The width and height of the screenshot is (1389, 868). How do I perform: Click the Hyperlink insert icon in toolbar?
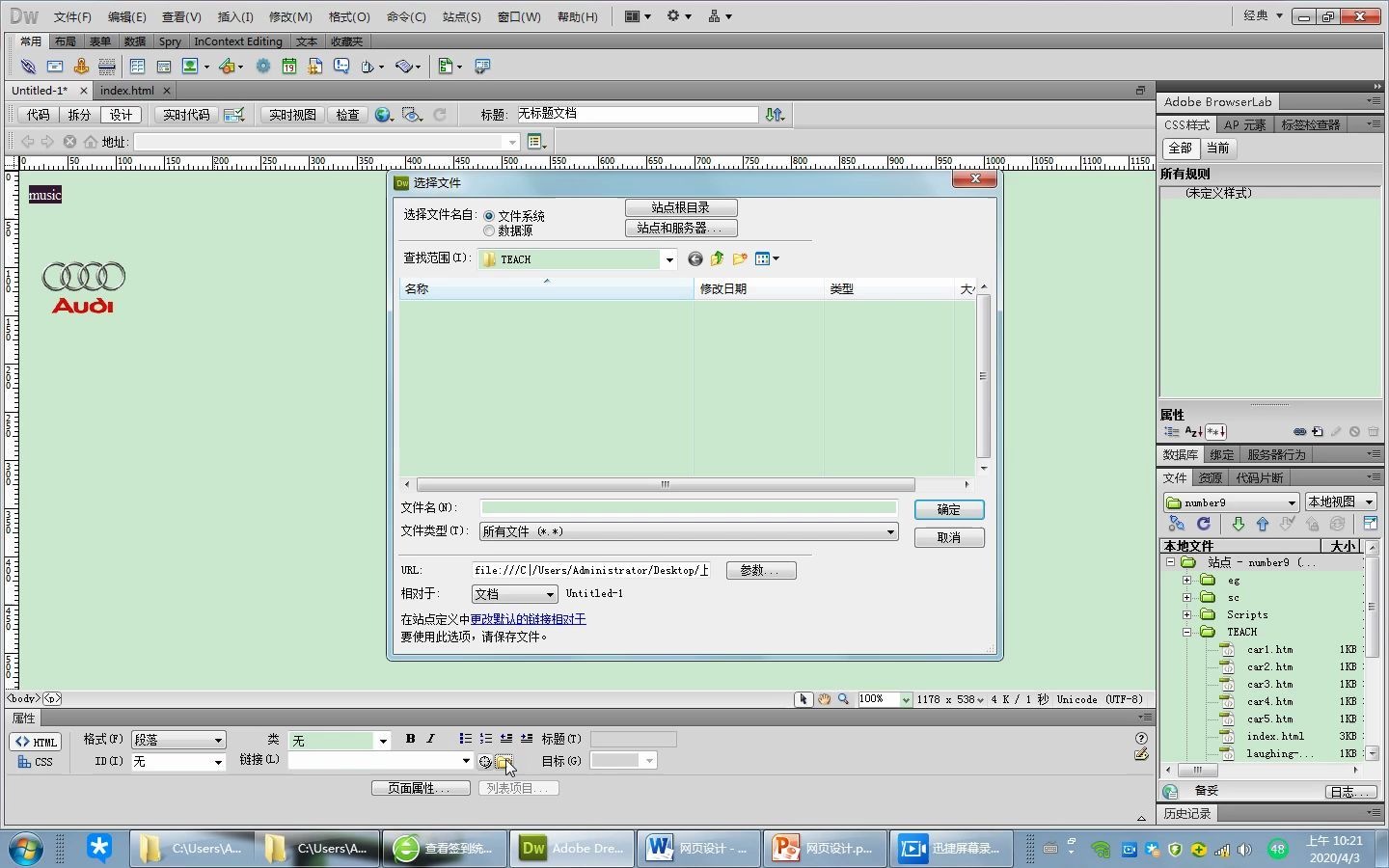(28, 67)
